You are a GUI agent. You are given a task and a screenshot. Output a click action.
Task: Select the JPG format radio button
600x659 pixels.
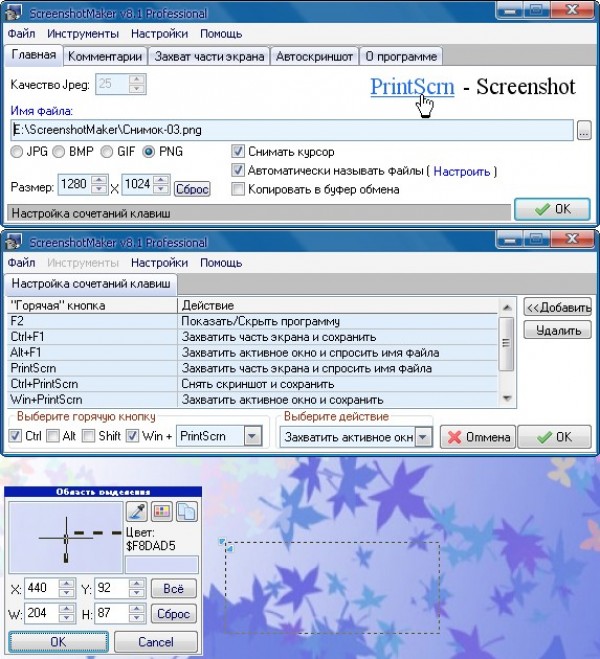click(16, 152)
